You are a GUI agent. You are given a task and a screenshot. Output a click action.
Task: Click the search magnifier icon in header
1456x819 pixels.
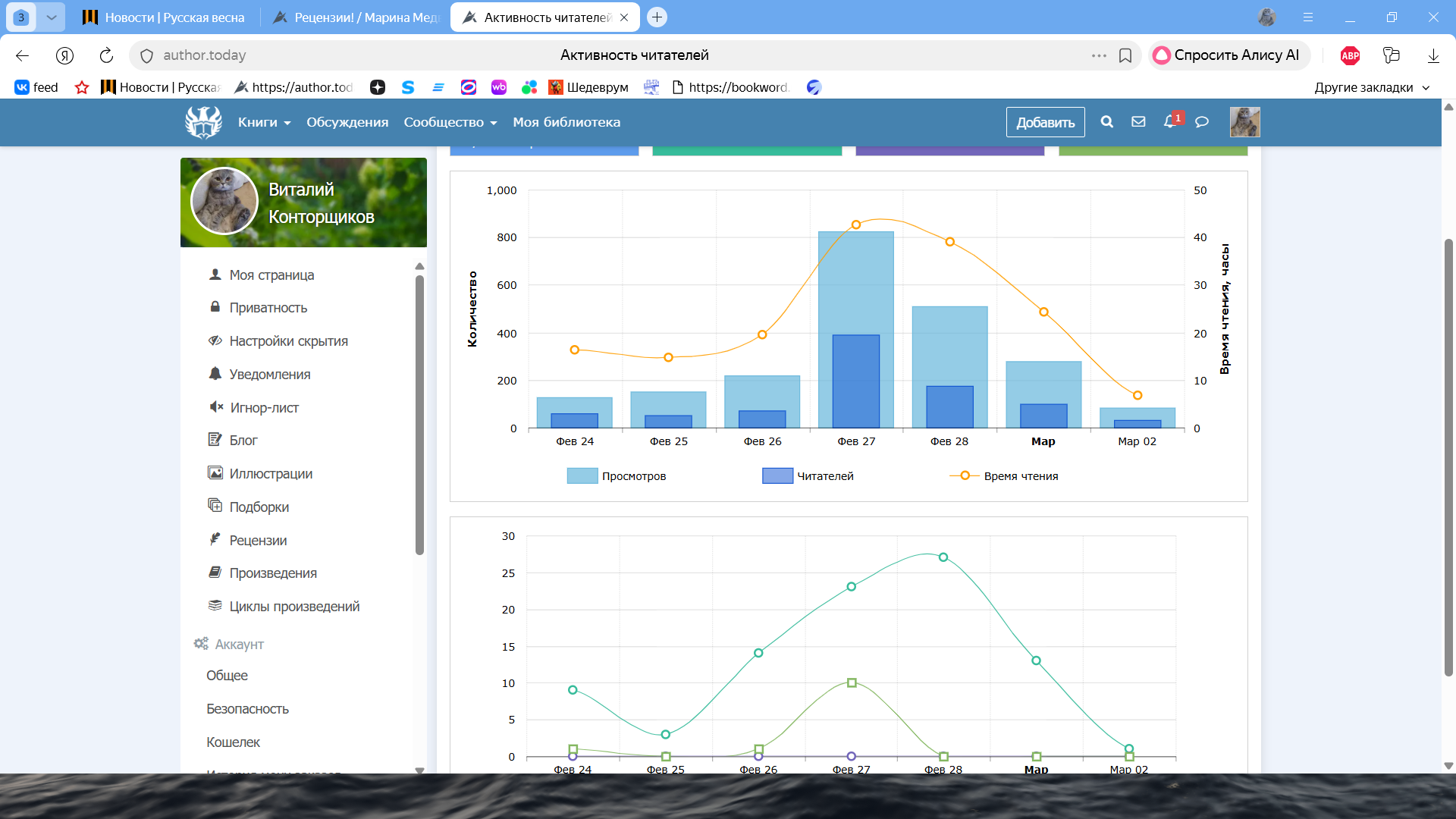point(1106,122)
